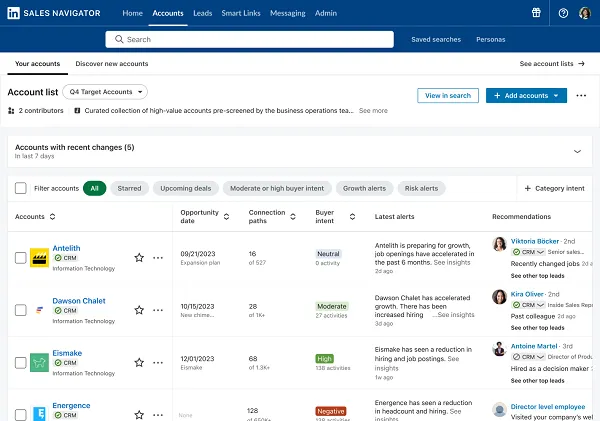The width and height of the screenshot is (600, 421).
Task: Open Antoine Martel's CRM dropdown
Action: coord(528,357)
